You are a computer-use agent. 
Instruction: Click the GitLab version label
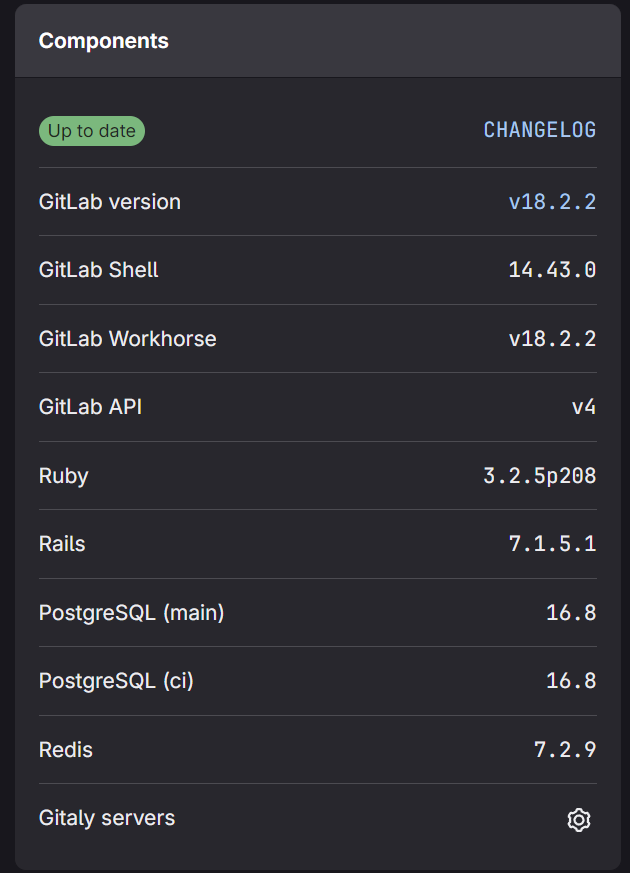point(110,202)
